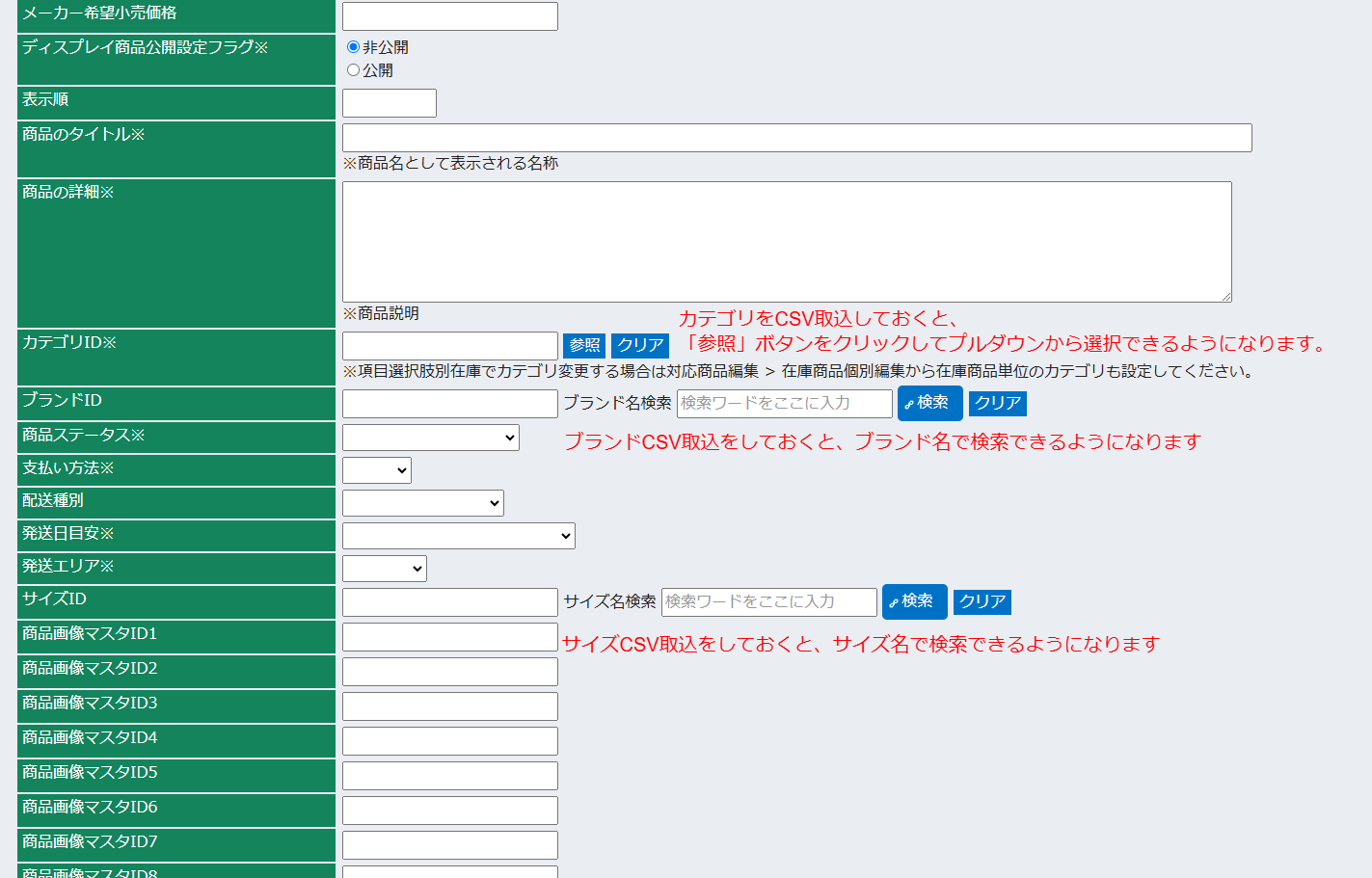The height and width of the screenshot is (878, 1372).
Task: Focus the 商品のタイトル text field
Action: click(797, 138)
